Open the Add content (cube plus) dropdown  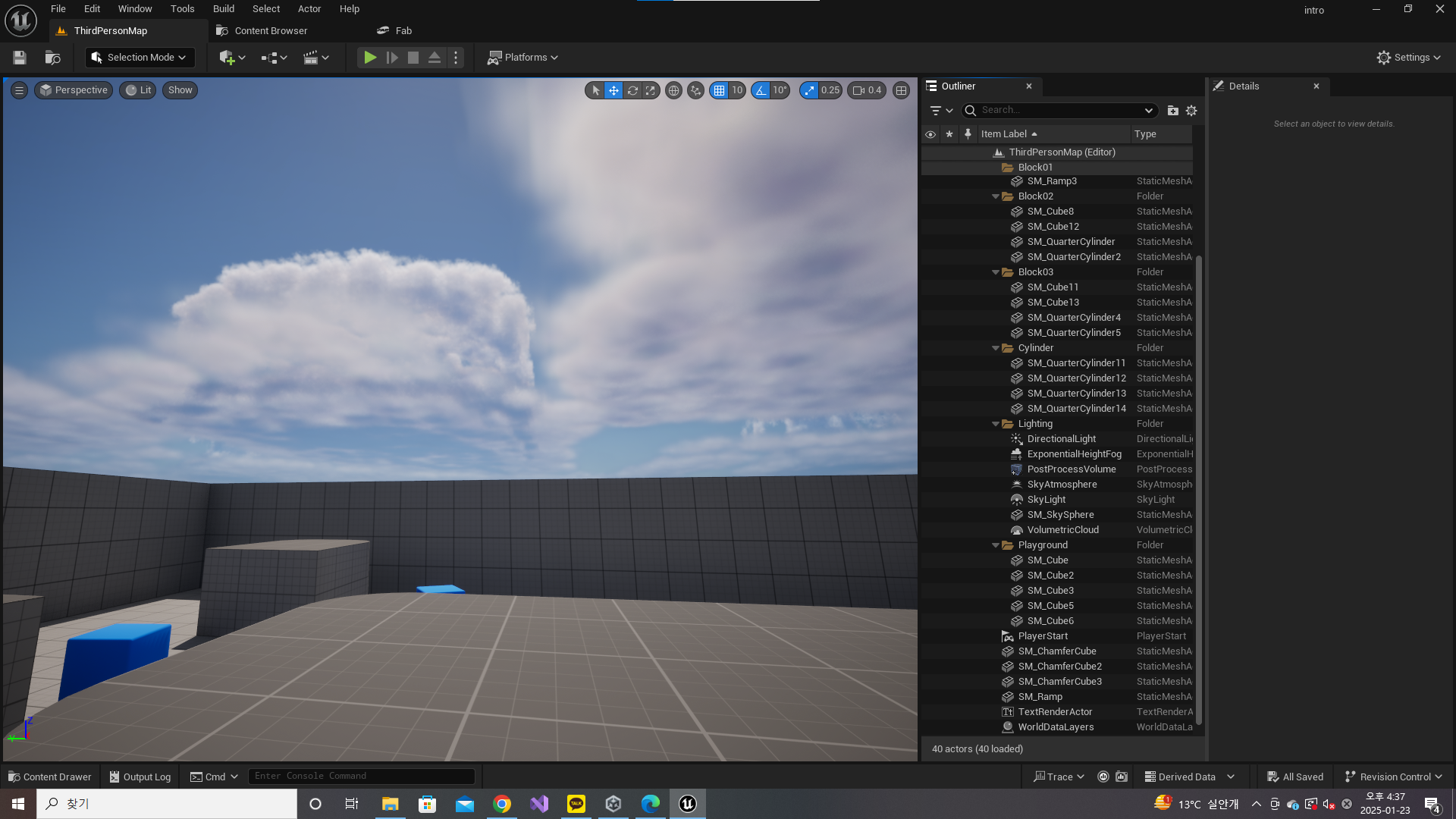[x=232, y=58]
